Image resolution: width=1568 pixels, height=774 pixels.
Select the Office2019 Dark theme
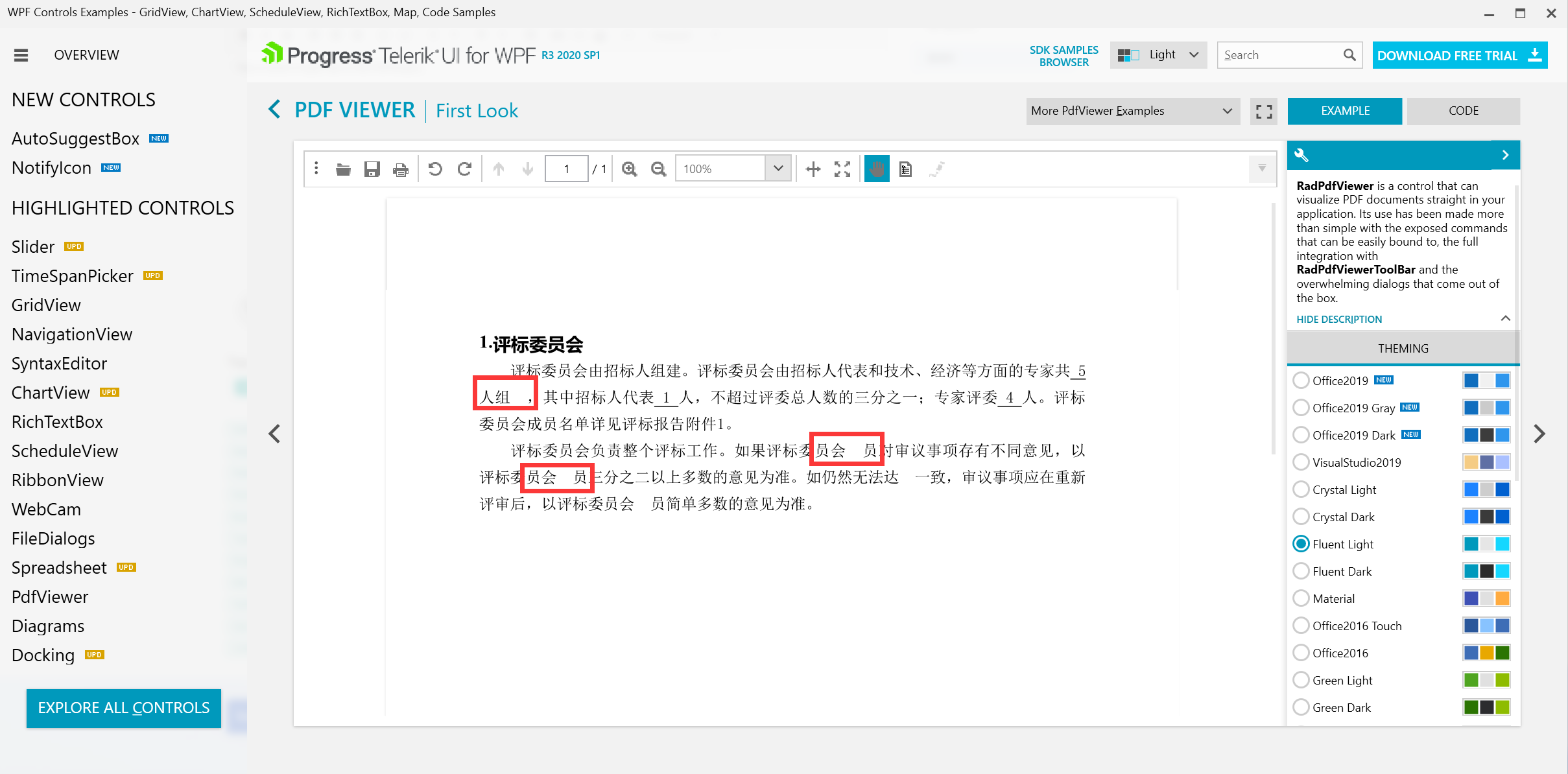click(1301, 435)
